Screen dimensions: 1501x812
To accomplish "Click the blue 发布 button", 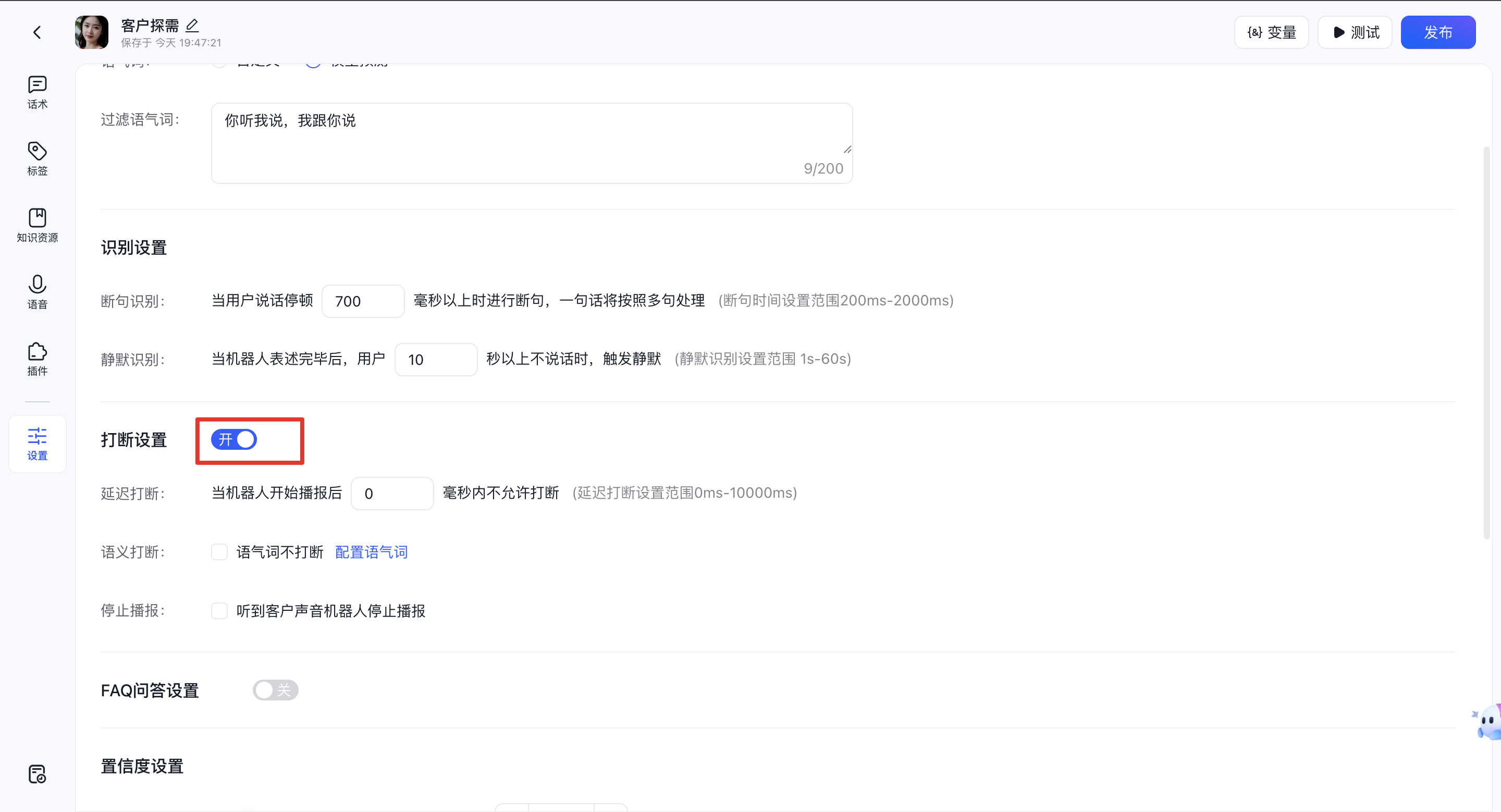I will (1438, 32).
